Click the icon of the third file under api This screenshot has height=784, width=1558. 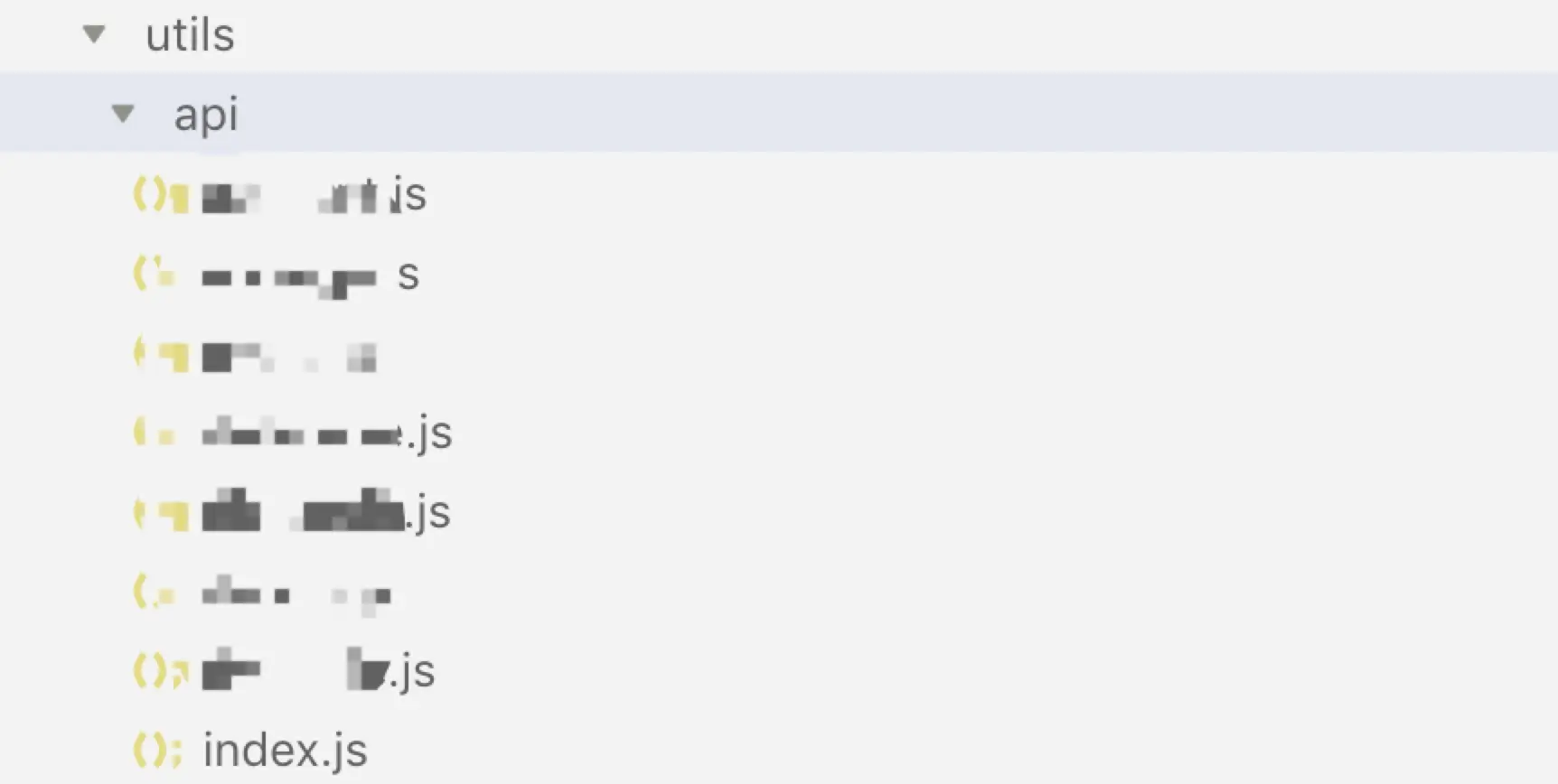pyautogui.click(x=161, y=355)
